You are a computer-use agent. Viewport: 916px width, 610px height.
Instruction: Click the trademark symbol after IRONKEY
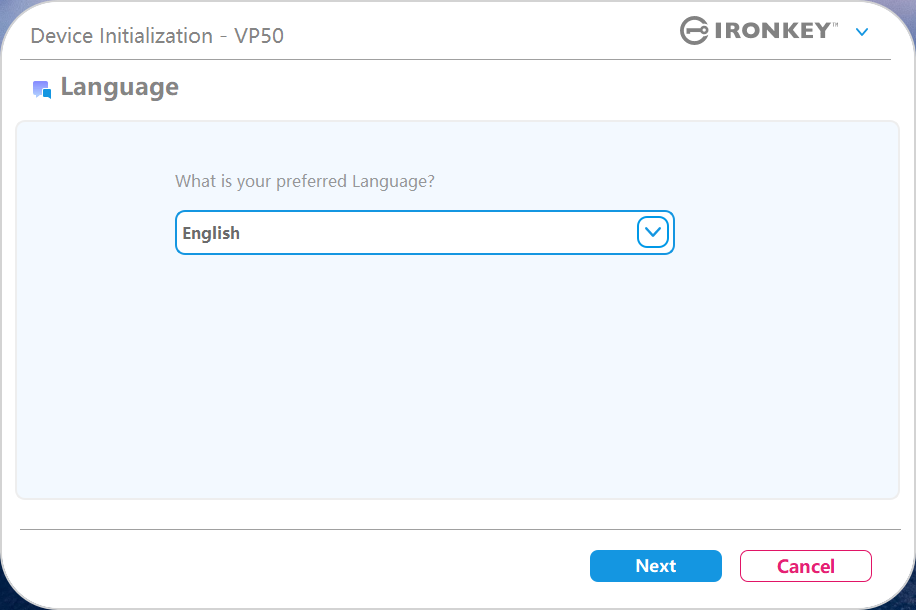point(837,24)
